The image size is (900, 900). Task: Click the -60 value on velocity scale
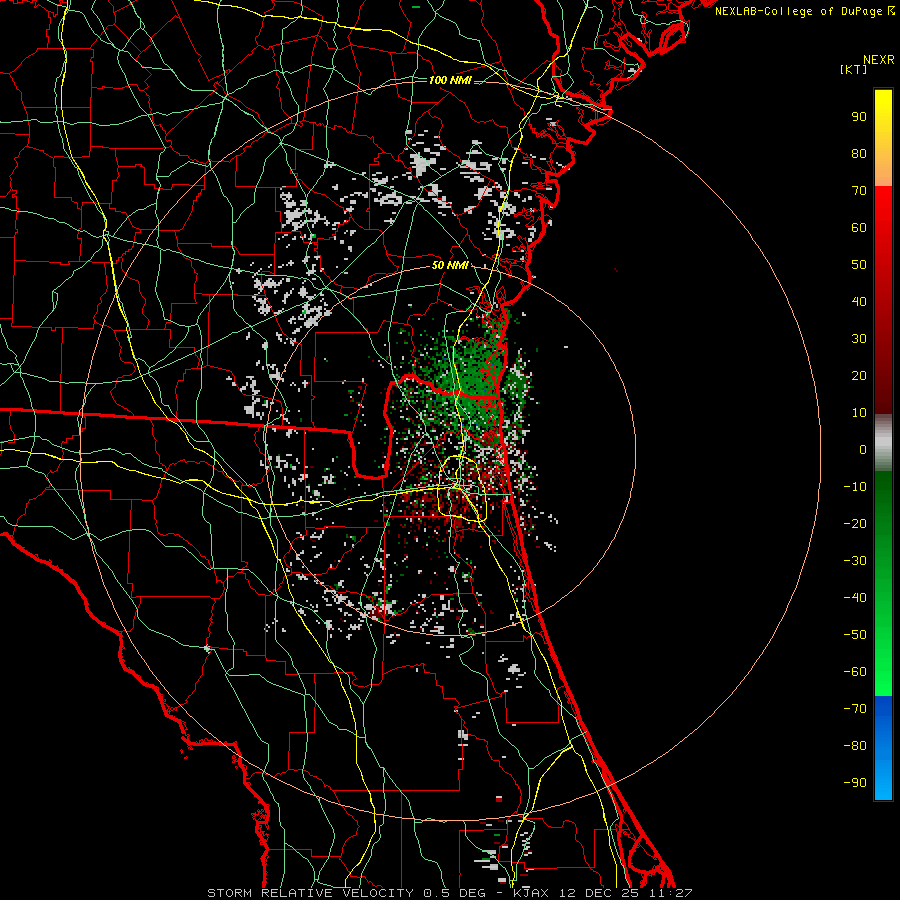tap(855, 672)
